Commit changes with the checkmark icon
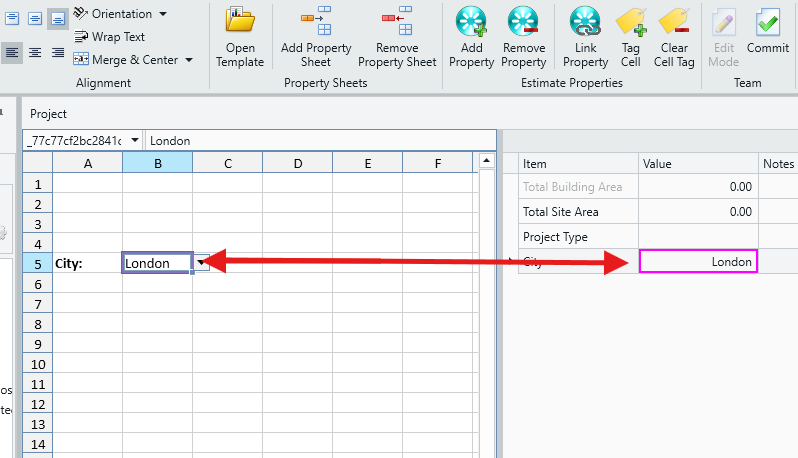 pyautogui.click(x=767, y=22)
